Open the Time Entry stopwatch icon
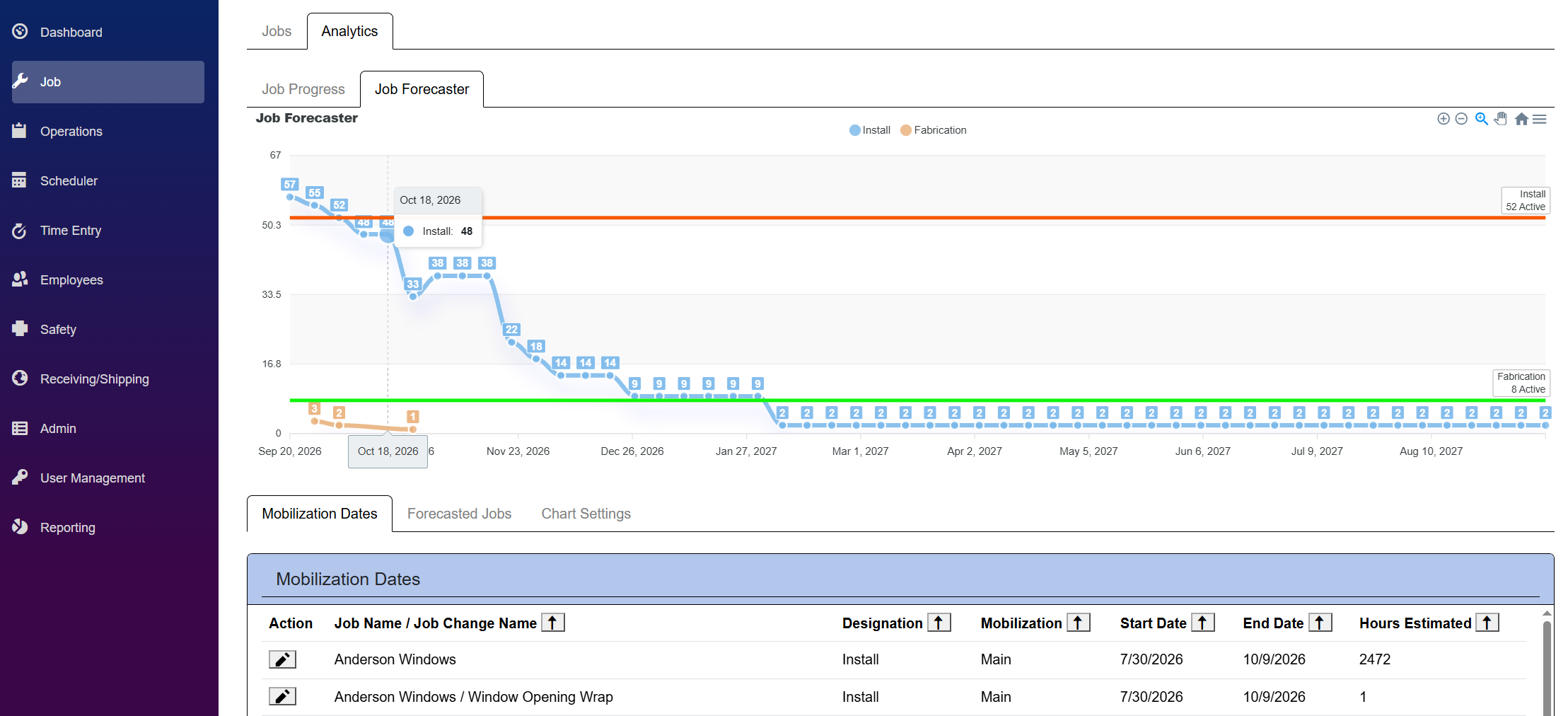This screenshot has height=716, width=1568. click(x=20, y=230)
